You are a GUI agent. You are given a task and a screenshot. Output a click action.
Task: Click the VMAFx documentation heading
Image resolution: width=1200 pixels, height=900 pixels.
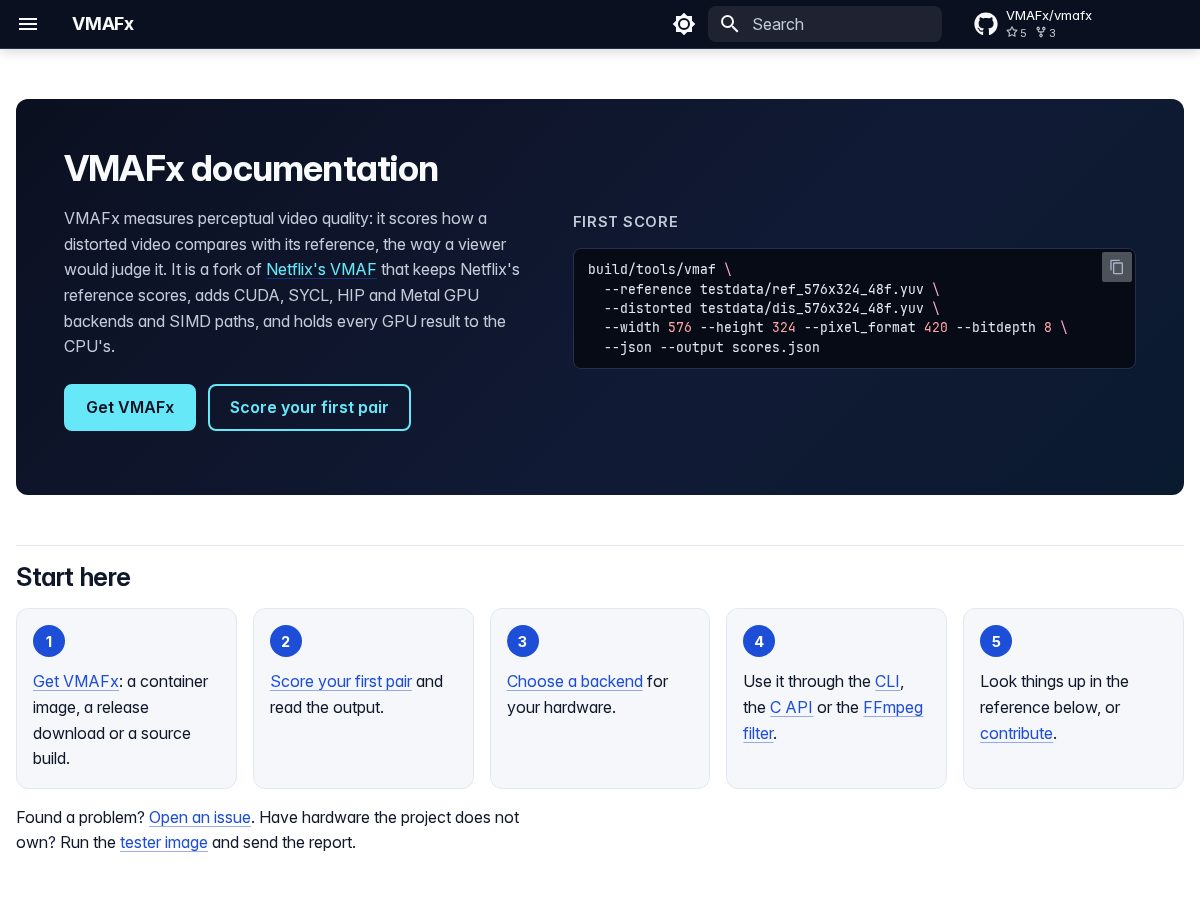251,169
